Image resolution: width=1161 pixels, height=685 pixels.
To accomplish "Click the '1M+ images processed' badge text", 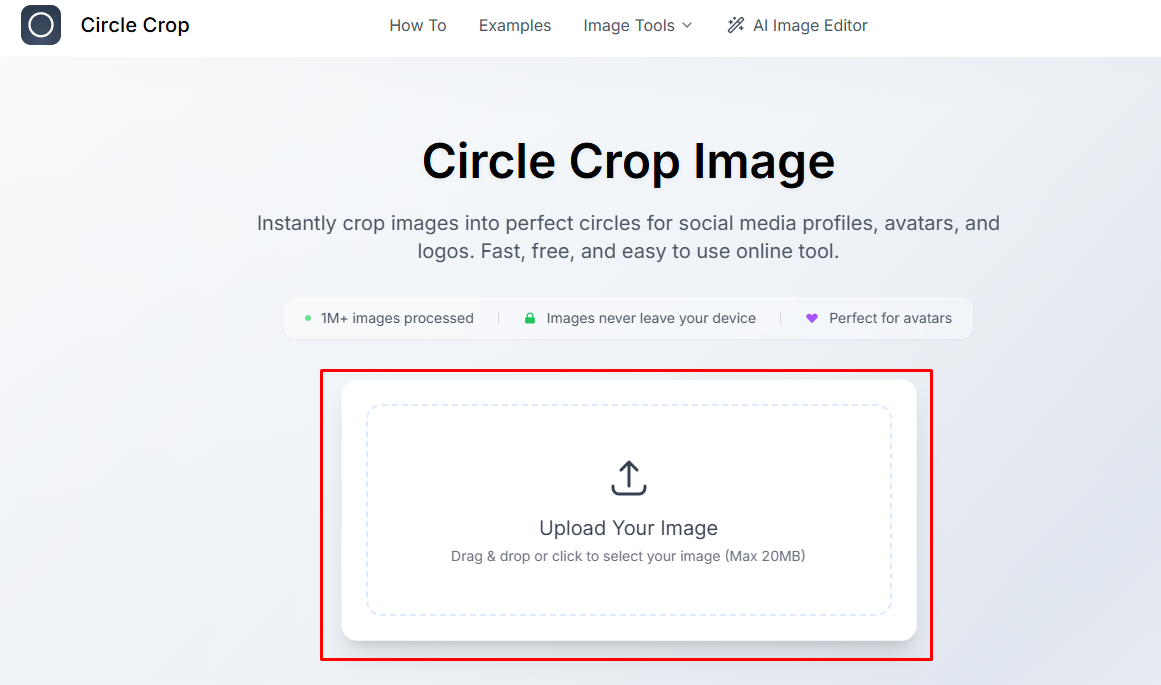I will (x=397, y=318).
